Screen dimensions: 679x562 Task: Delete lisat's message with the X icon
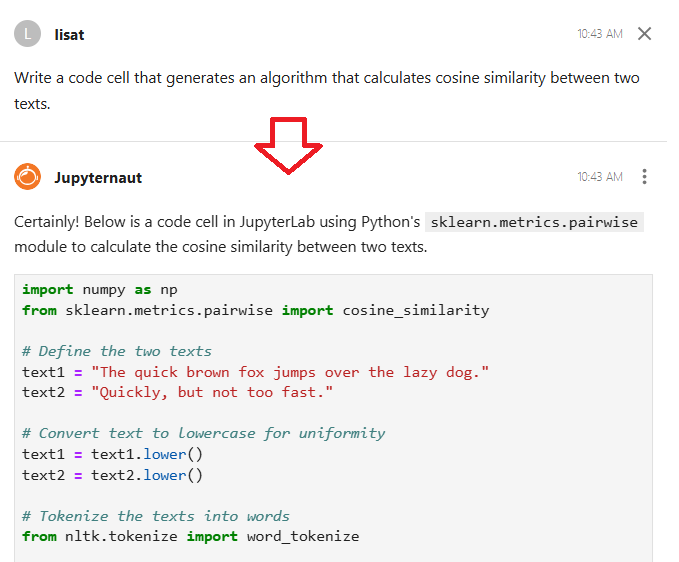click(x=644, y=33)
